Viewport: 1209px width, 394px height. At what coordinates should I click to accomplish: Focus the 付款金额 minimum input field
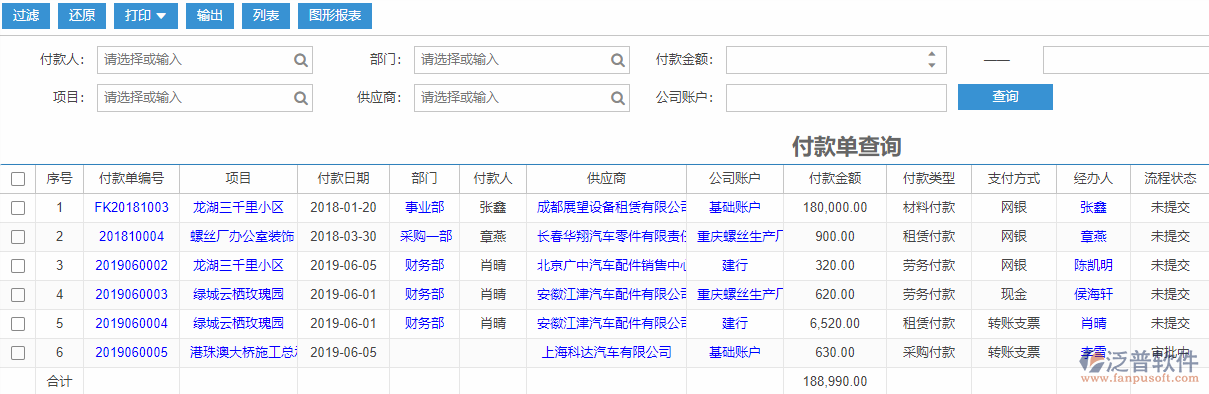click(836, 60)
